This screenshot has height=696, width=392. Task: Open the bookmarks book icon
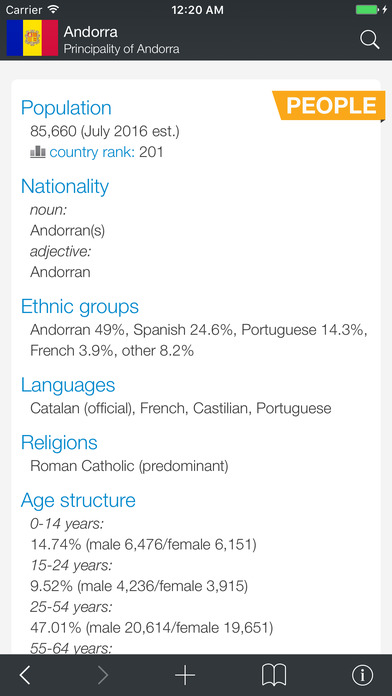(x=274, y=675)
